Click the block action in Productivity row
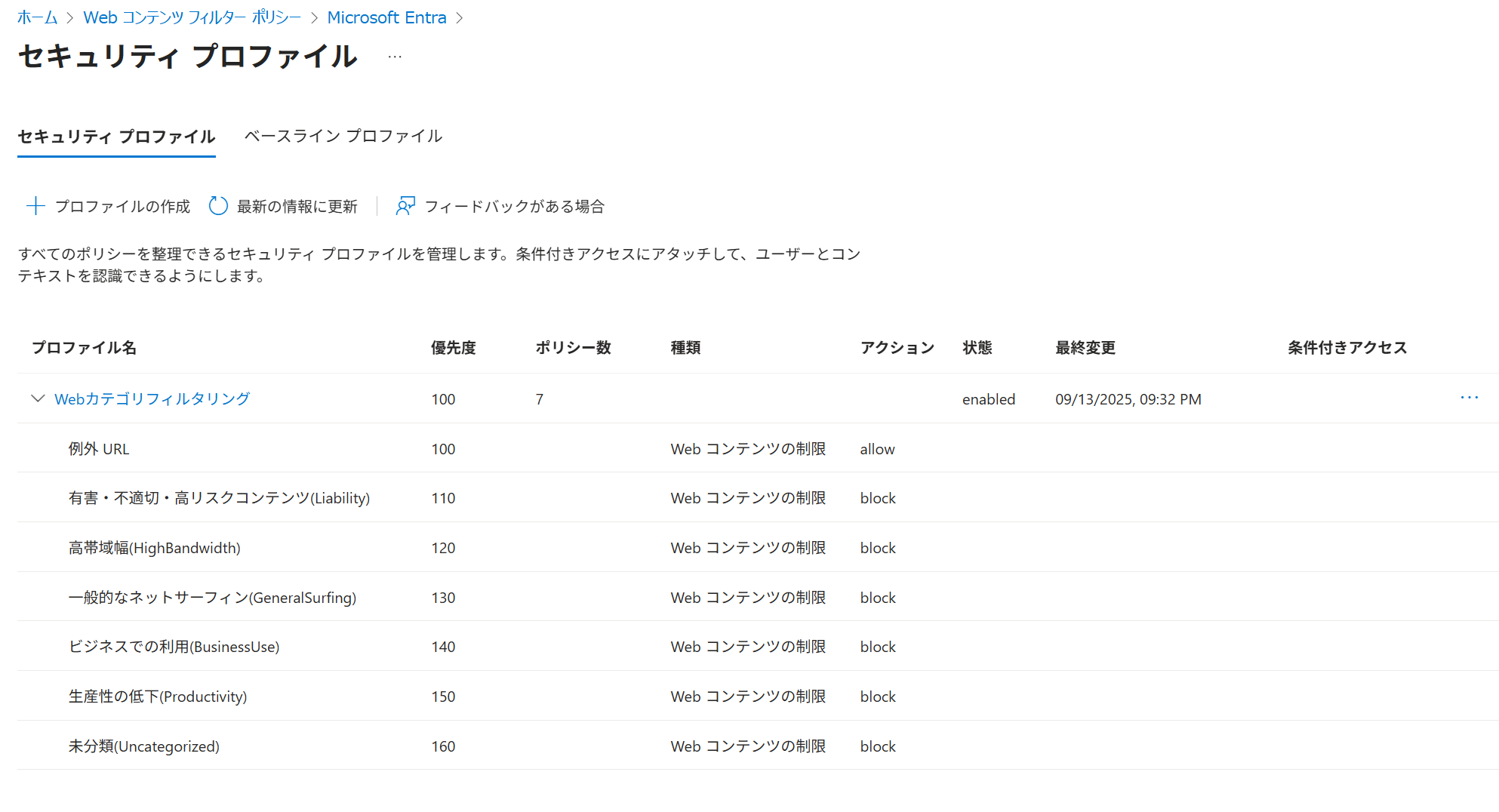The height and width of the screenshot is (812, 1499). [x=878, y=697]
